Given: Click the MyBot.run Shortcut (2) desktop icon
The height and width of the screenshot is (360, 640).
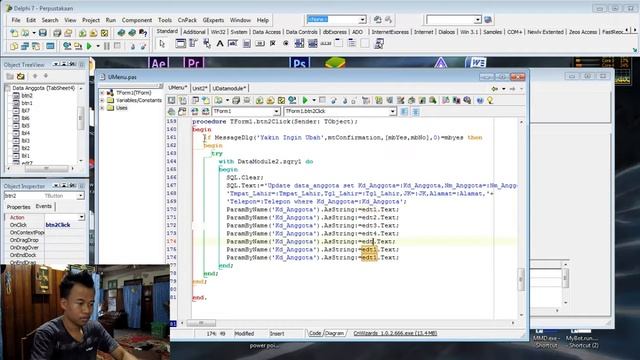Looking at the screenshot, I should point(582,339).
